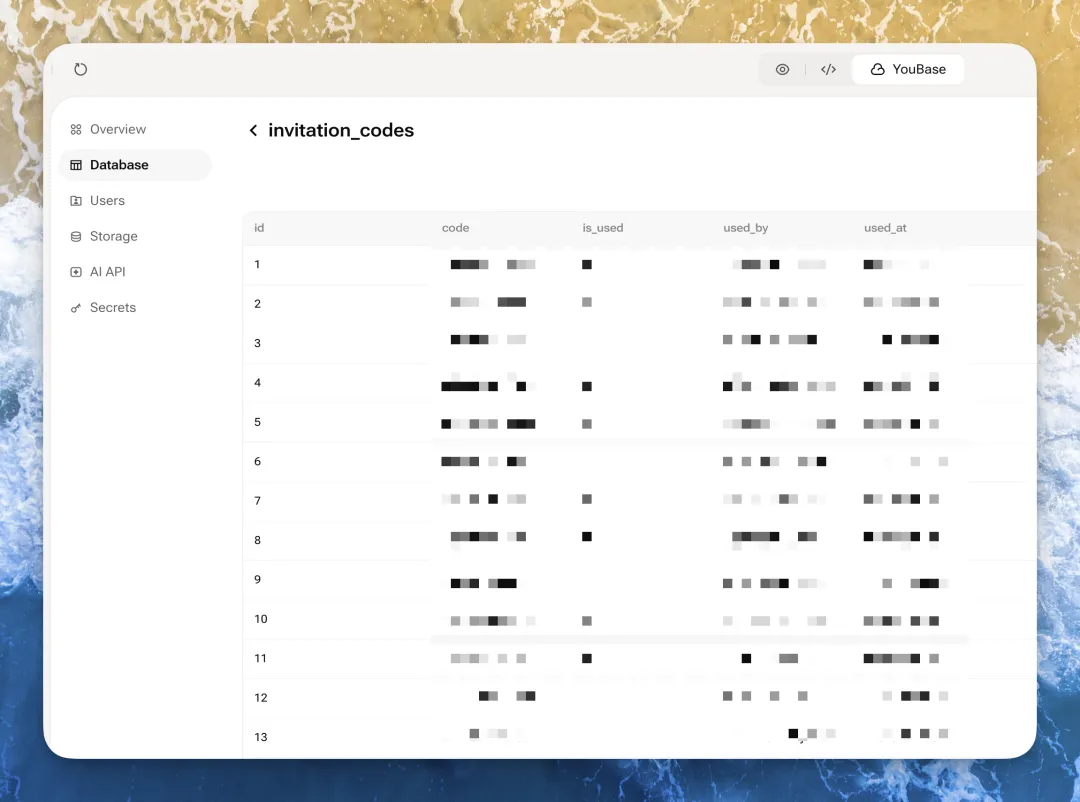Toggle is_used value in row 8

587,537
